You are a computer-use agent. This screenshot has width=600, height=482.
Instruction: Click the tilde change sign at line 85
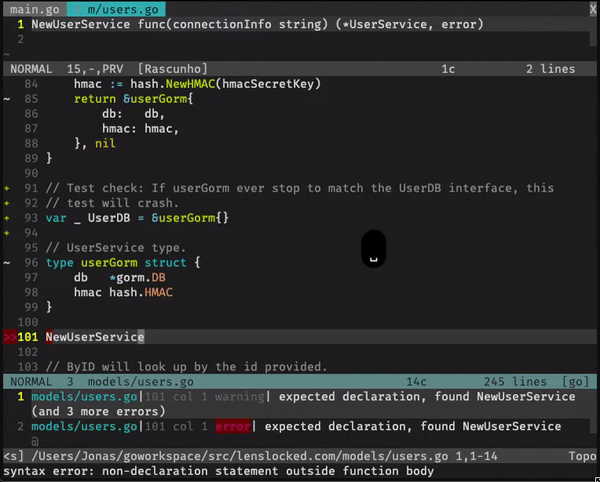coord(7,99)
